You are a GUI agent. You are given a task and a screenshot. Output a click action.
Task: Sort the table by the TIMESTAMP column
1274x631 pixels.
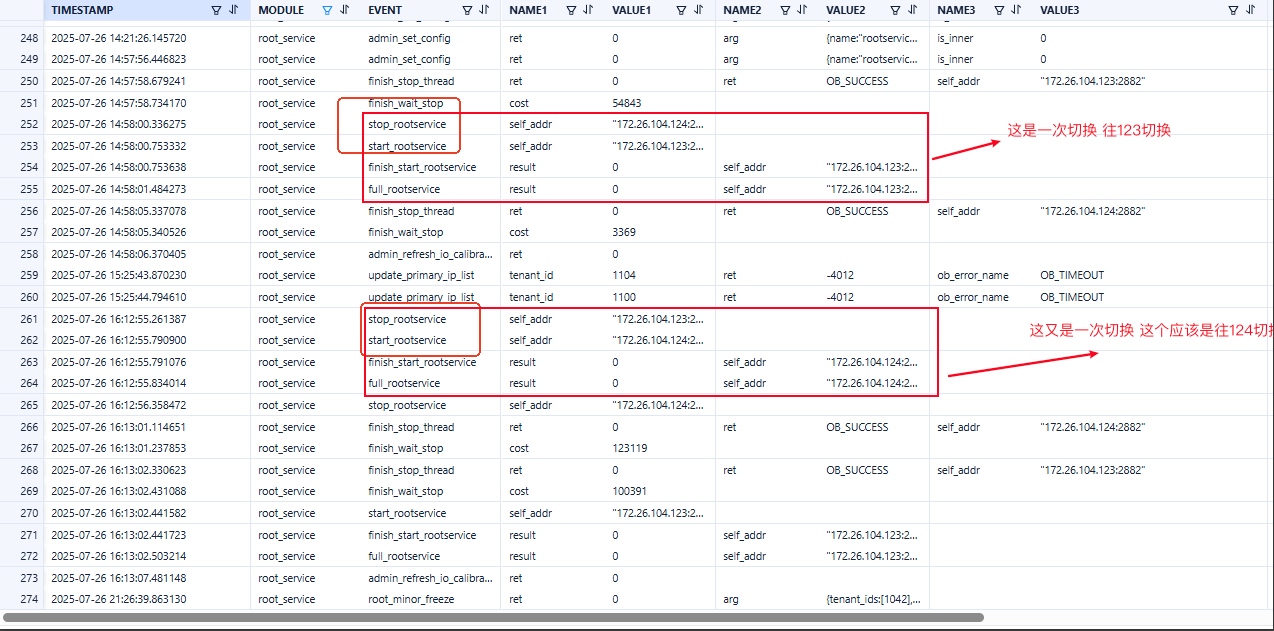tap(234, 10)
